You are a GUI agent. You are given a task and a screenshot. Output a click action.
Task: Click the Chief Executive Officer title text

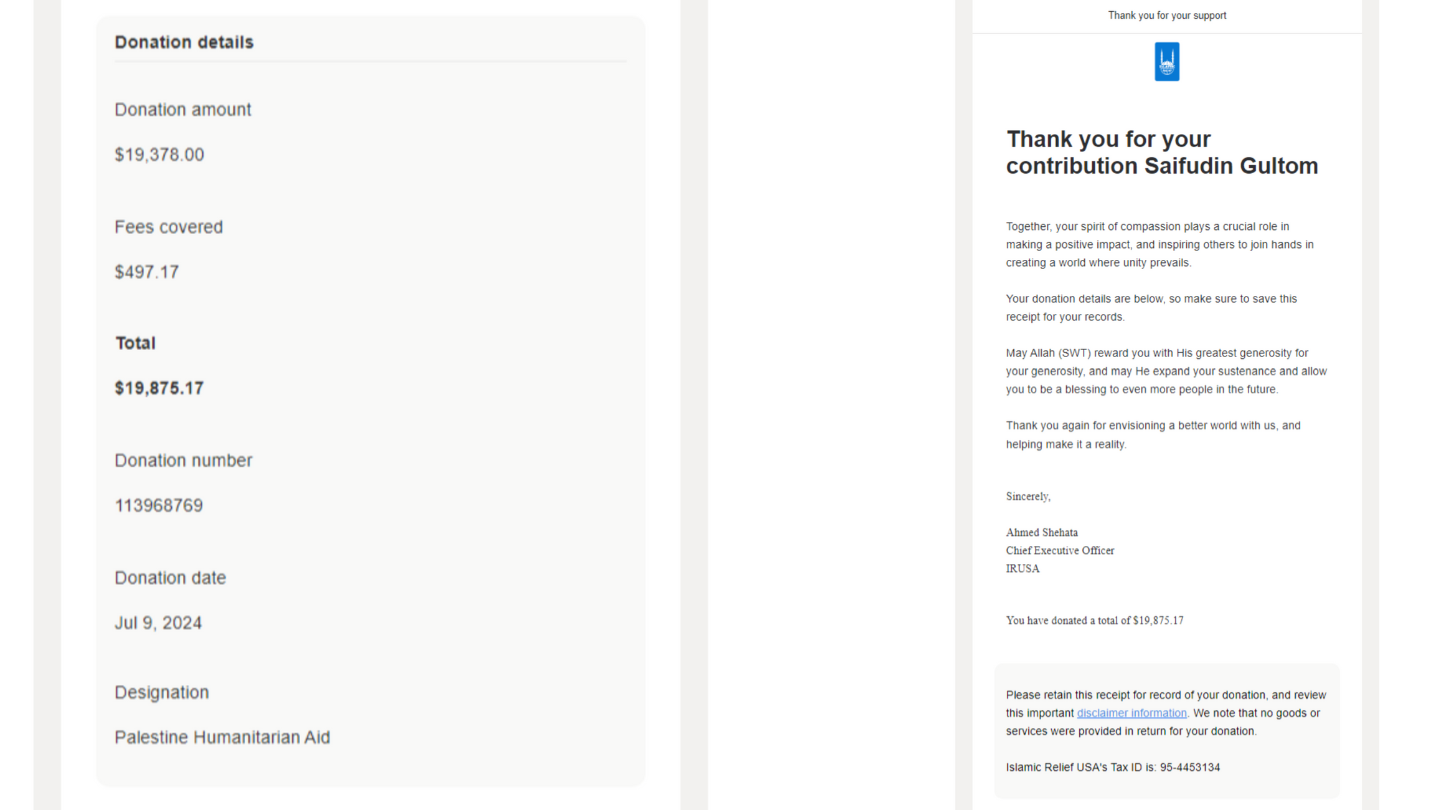1060,551
